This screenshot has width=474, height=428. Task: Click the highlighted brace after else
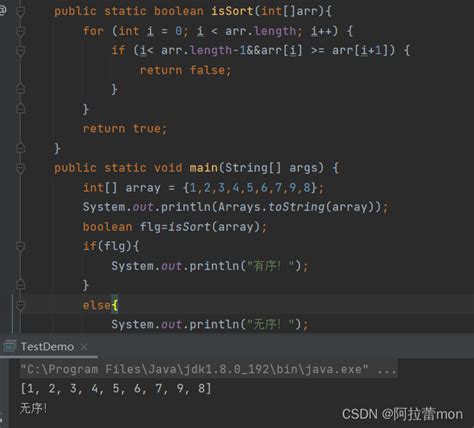pyautogui.click(x=115, y=305)
